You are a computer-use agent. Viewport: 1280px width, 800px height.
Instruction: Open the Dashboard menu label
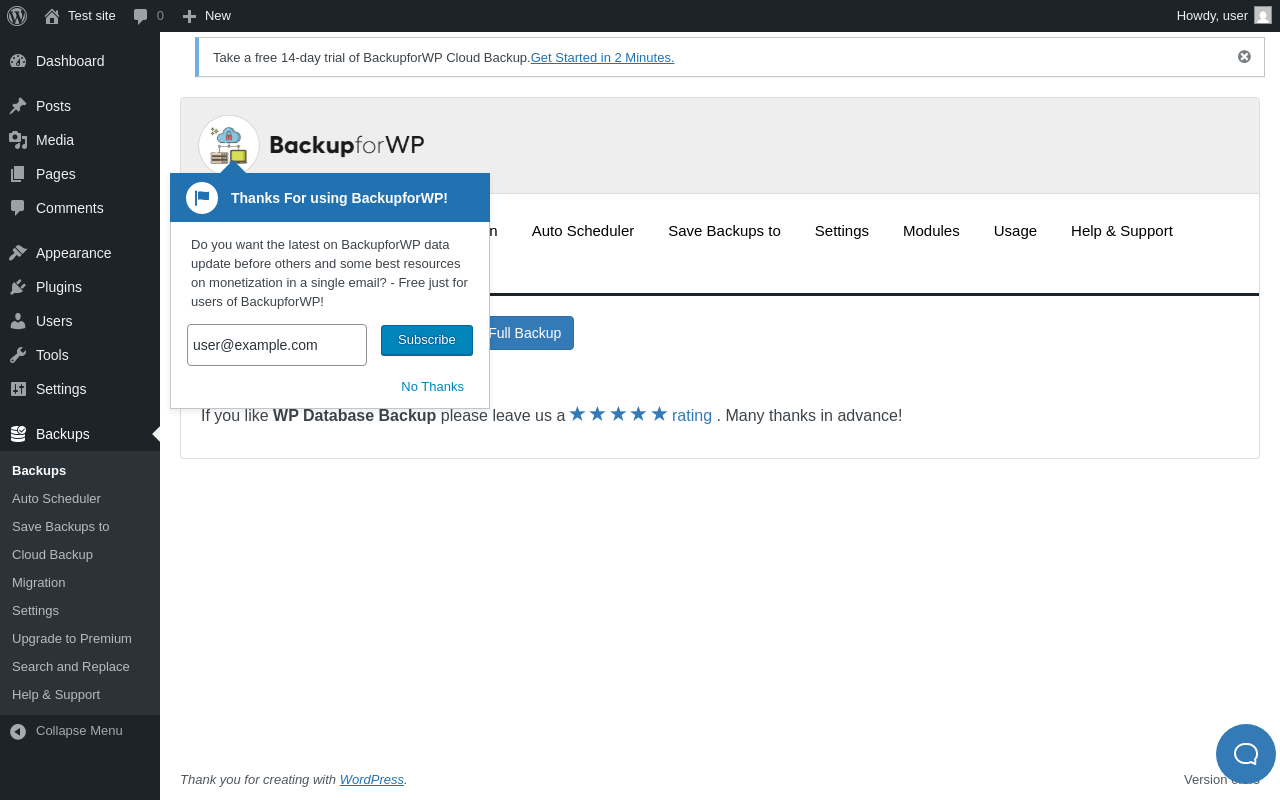pos(70,61)
